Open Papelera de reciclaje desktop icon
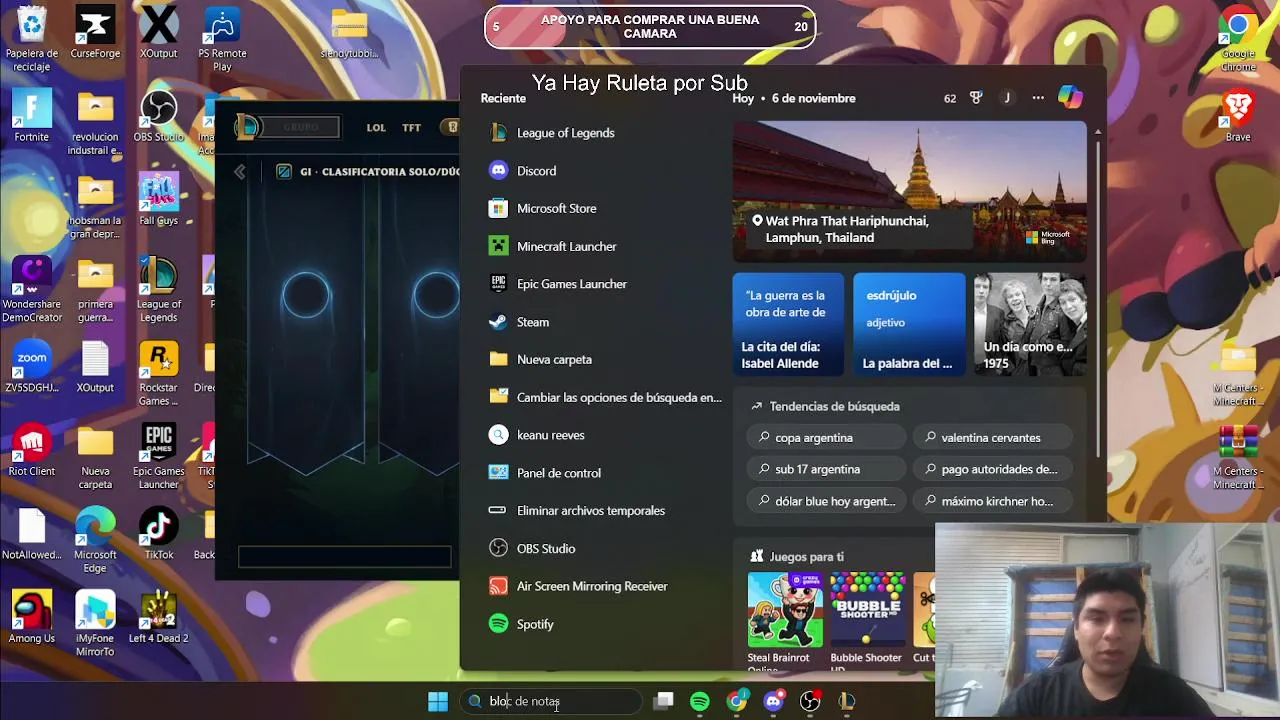1280x720 pixels. [x=32, y=39]
